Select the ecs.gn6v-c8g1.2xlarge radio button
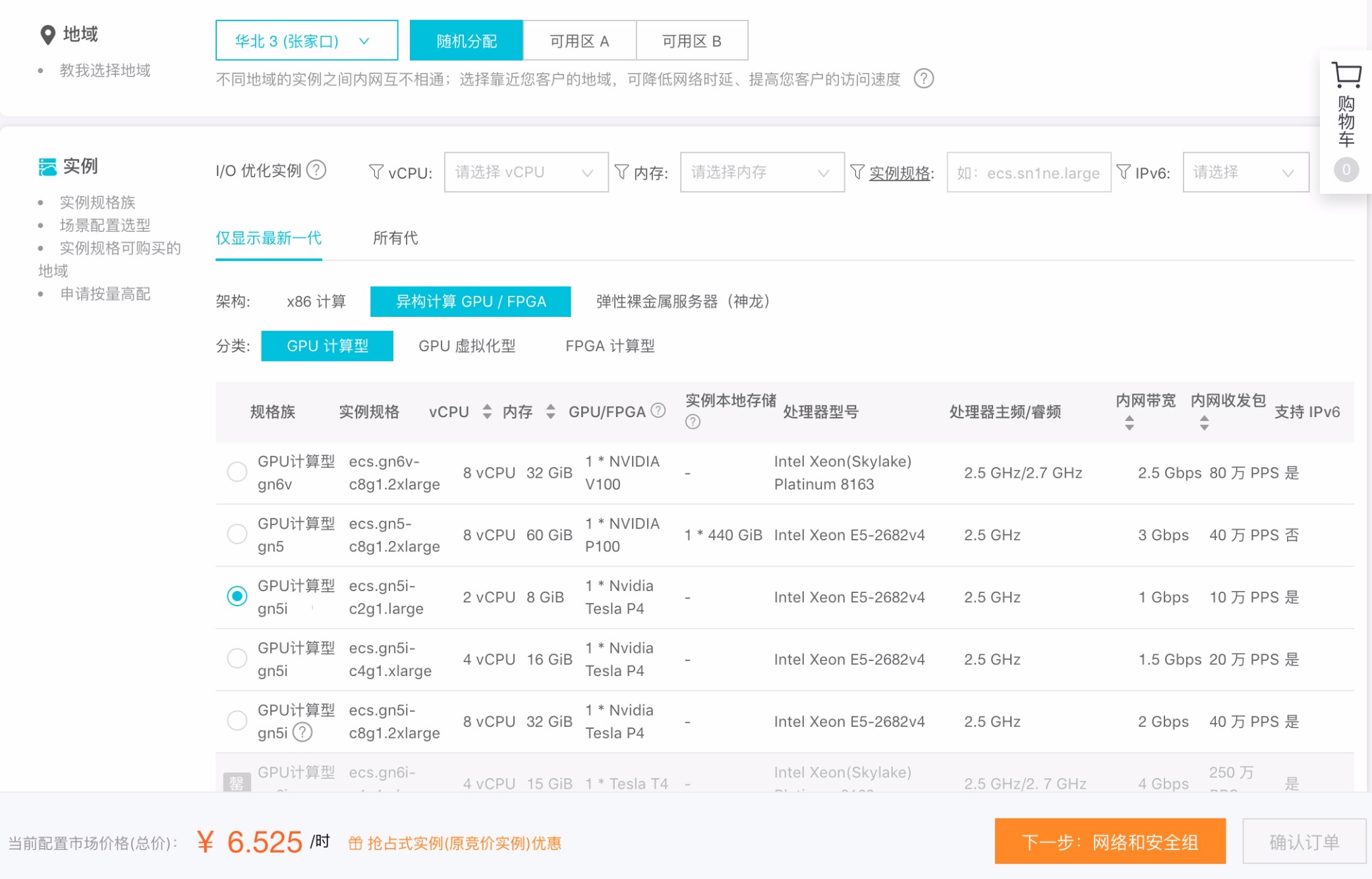This screenshot has width=1372, height=879. [x=237, y=472]
